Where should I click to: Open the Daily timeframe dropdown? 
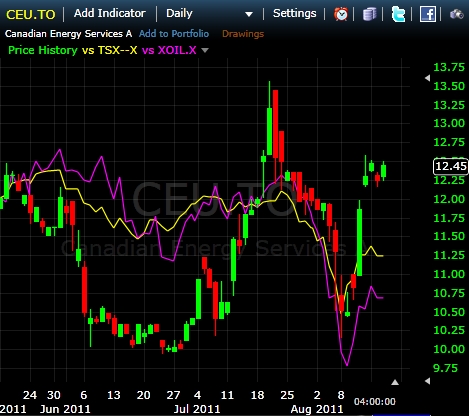[179, 13]
